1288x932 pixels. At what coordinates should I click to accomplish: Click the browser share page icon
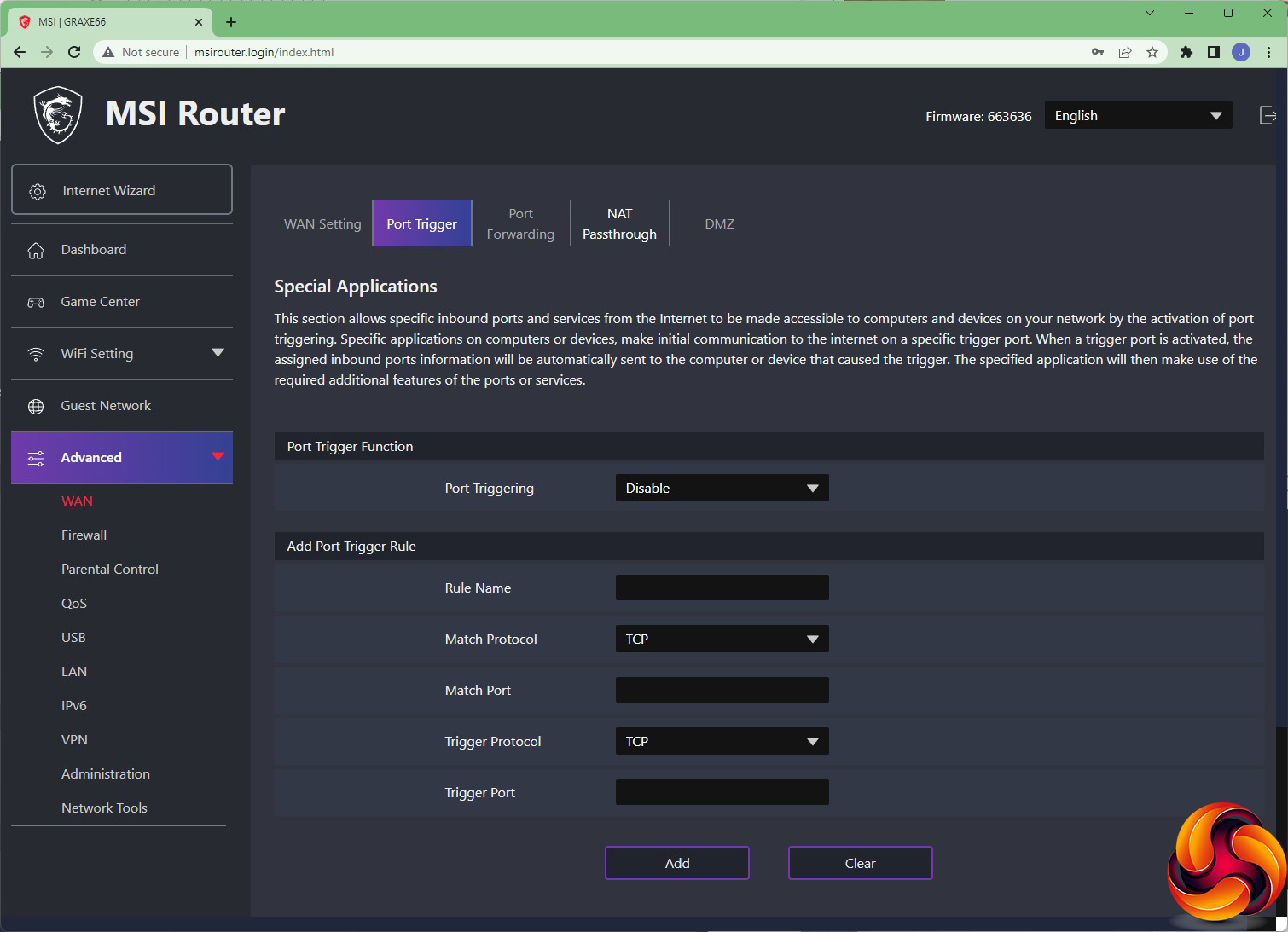coord(1125,52)
